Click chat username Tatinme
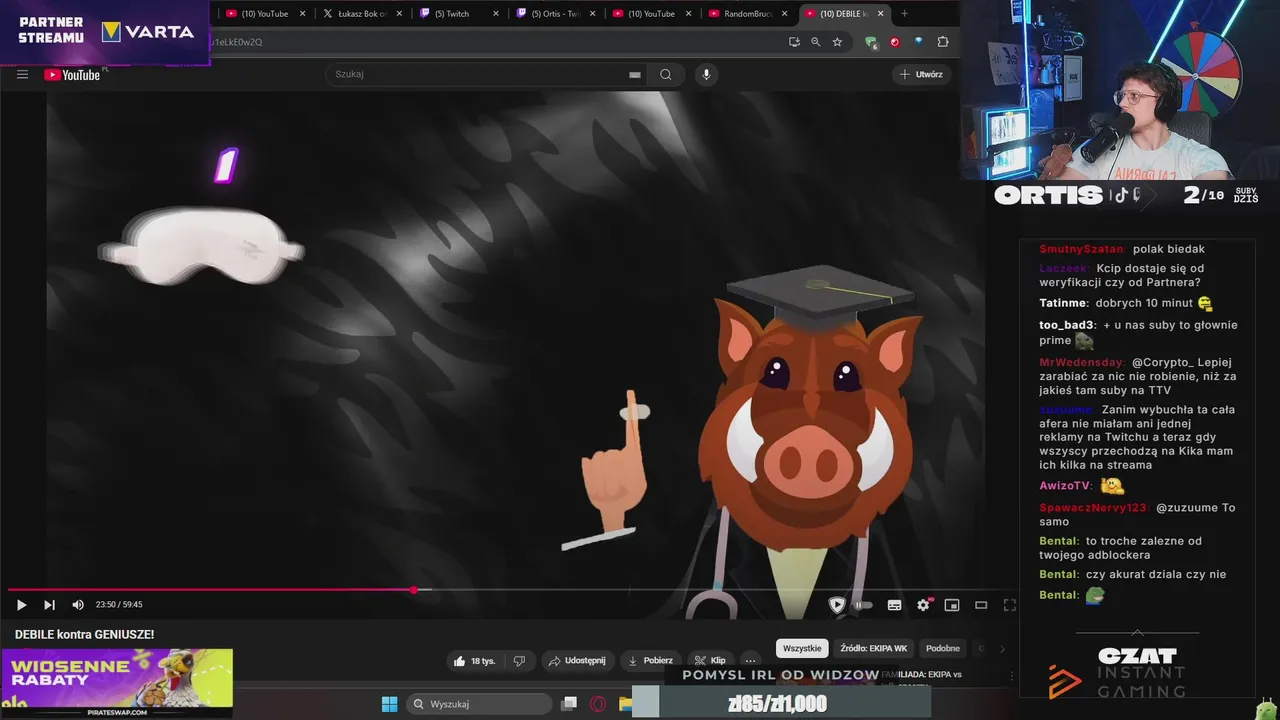1280x720 pixels. [1063, 303]
